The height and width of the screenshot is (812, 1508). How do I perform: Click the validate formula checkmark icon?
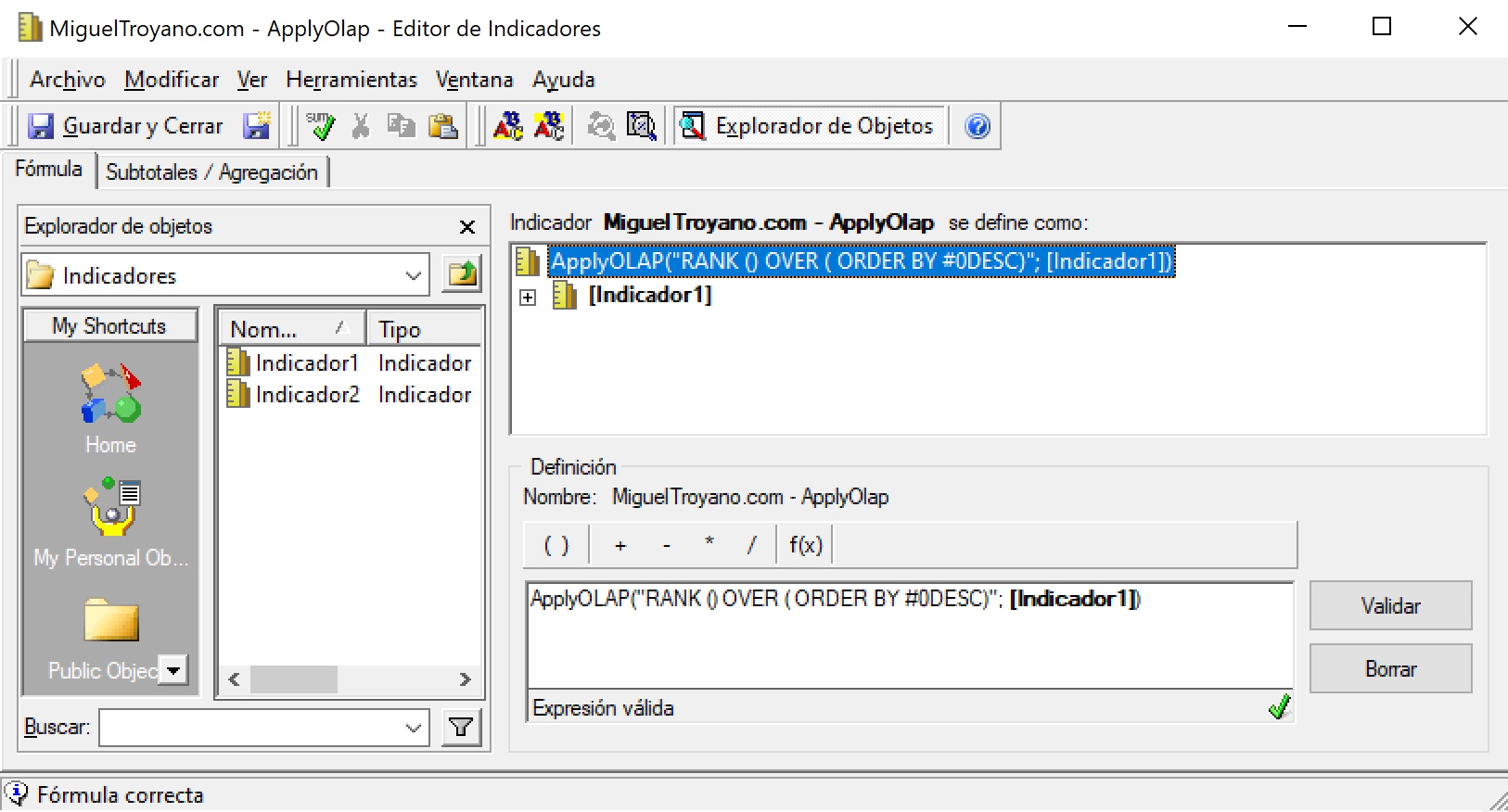tap(321, 126)
